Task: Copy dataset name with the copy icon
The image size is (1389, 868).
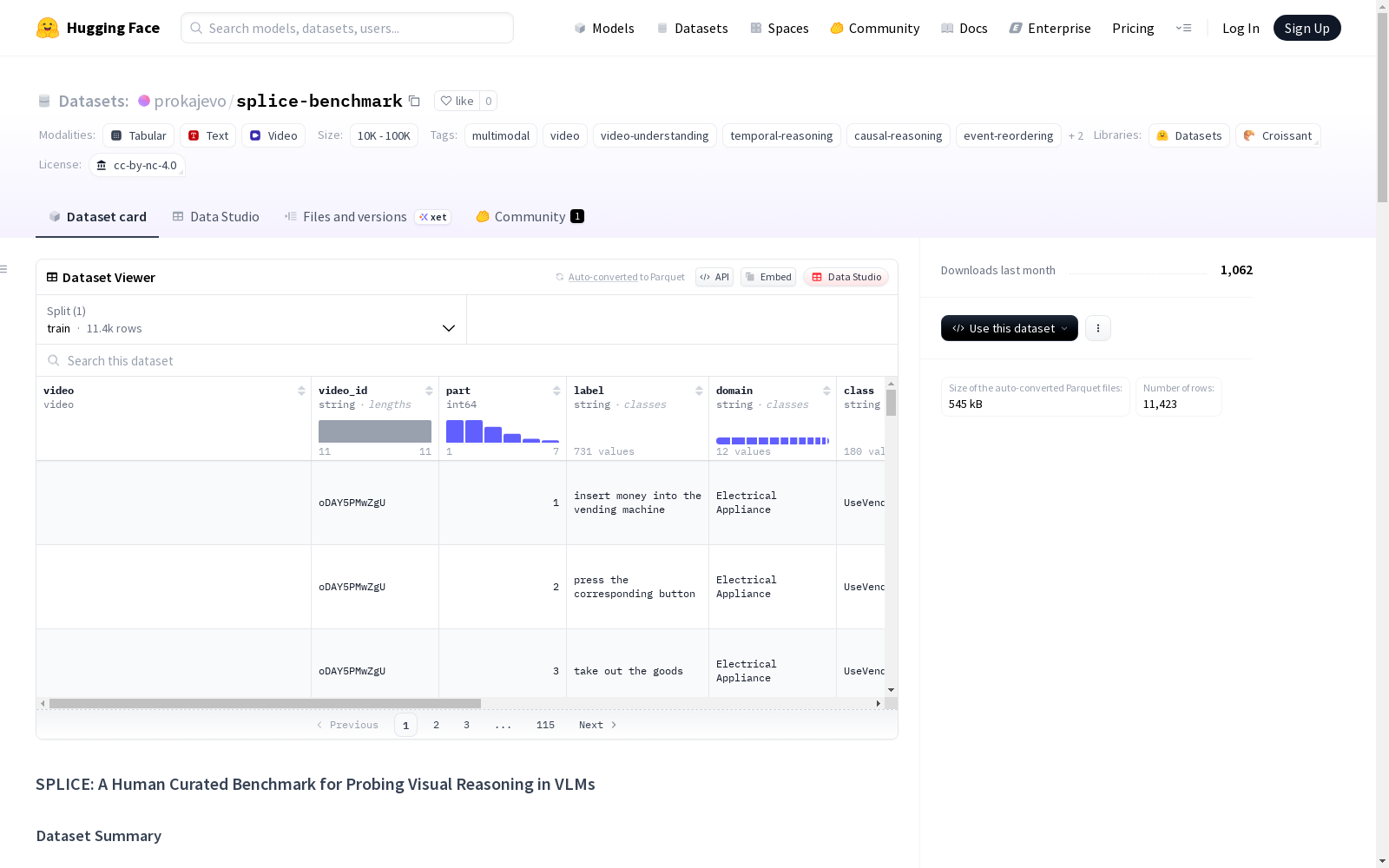Action: point(415,101)
